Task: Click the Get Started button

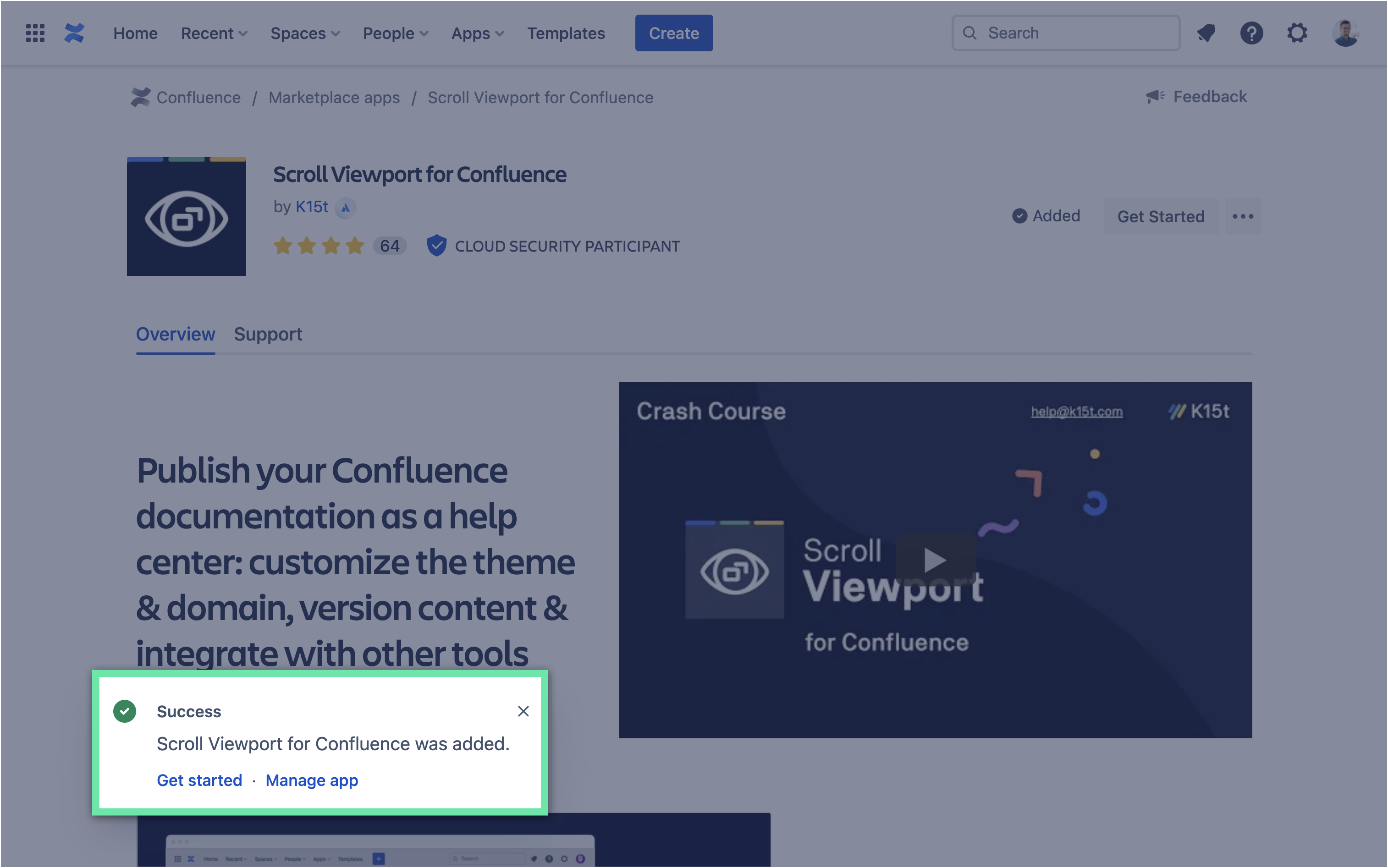Action: click(1160, 216)
